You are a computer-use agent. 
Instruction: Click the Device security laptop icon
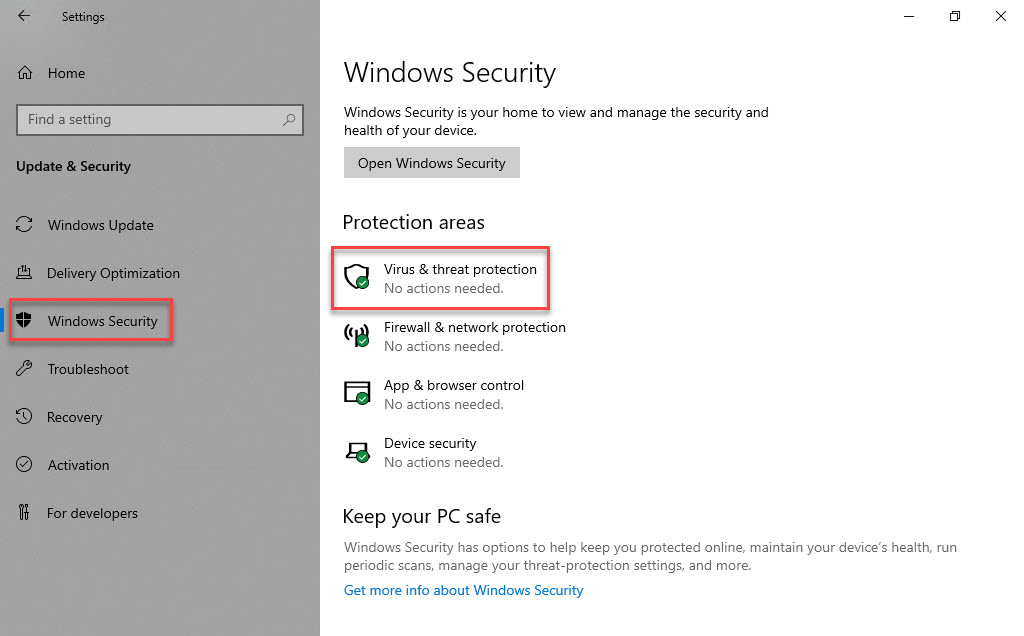click(x=357, y=451)
